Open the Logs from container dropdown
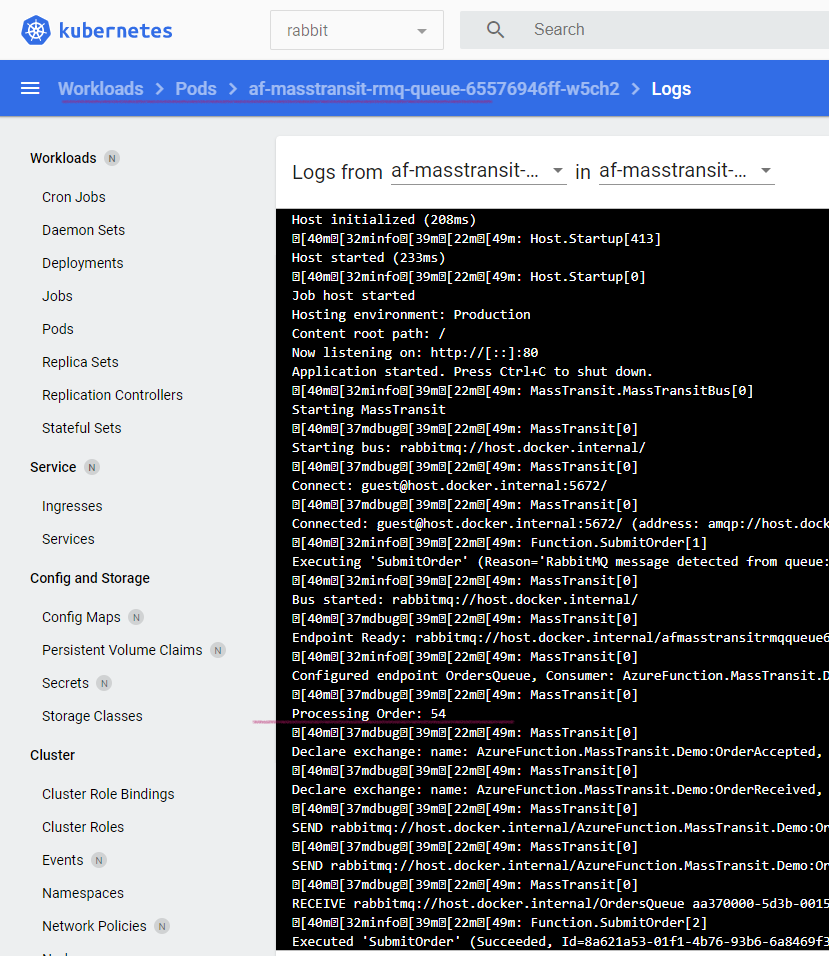This screenshot has width=829, height=956. click(478, 171)
